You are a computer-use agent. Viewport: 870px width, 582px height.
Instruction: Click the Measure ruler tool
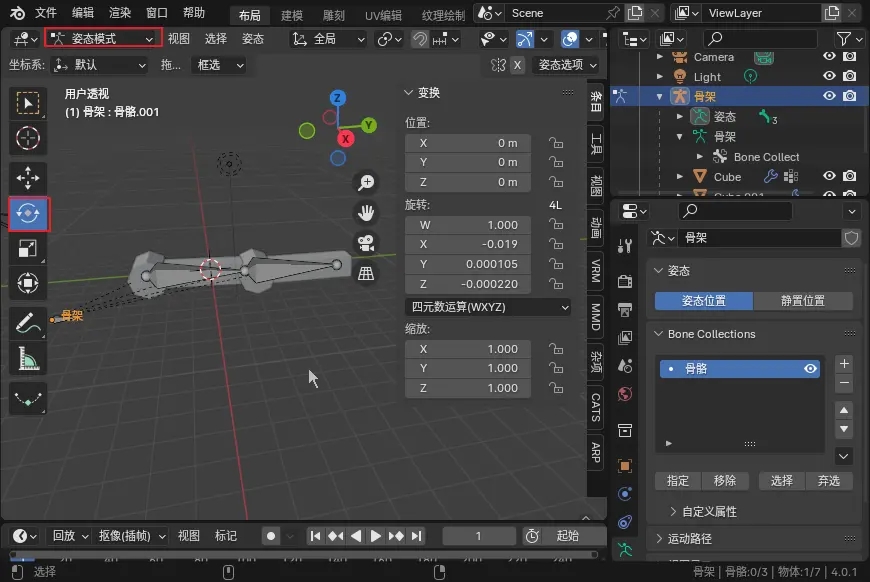28,358
